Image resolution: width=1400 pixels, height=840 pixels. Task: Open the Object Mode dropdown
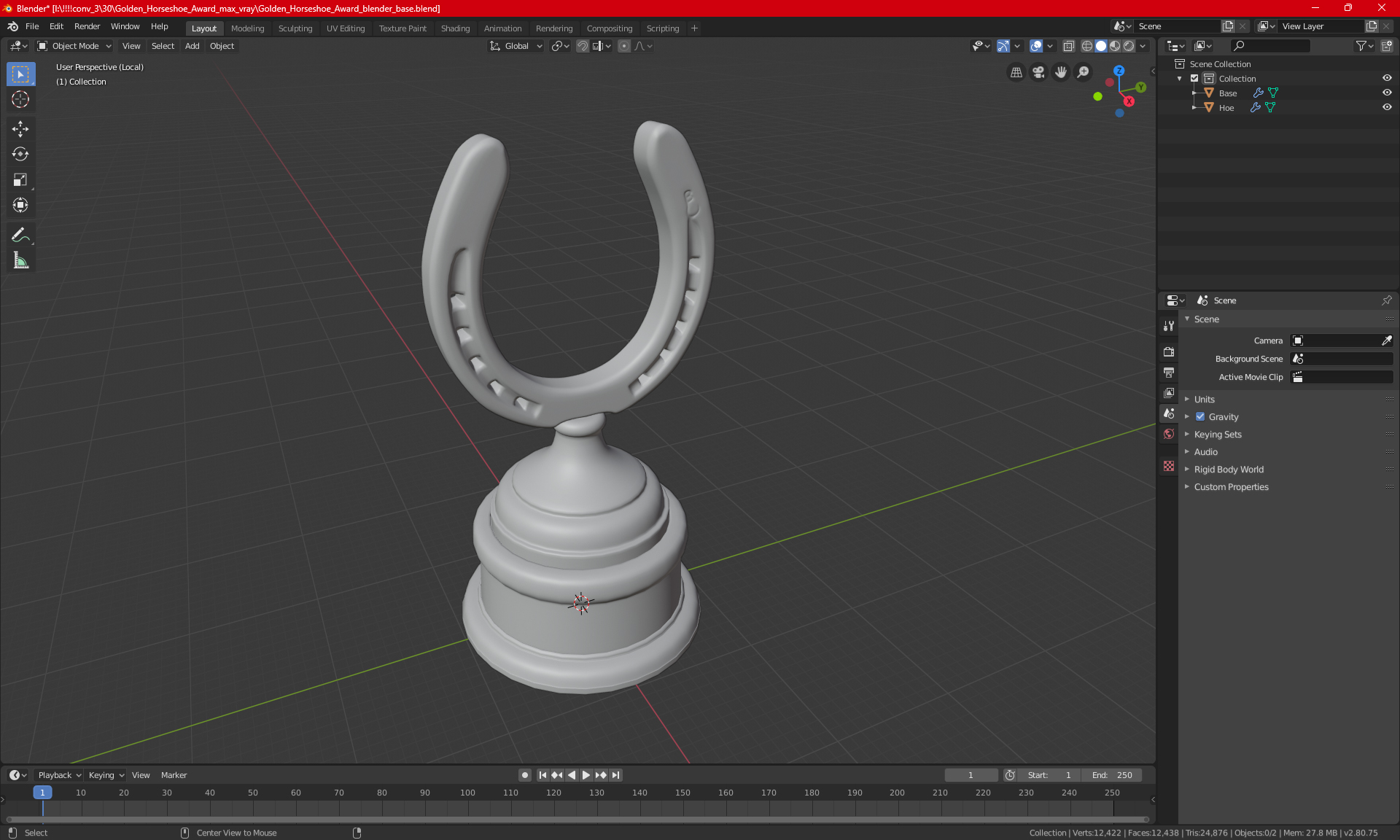tap(74, 46)
